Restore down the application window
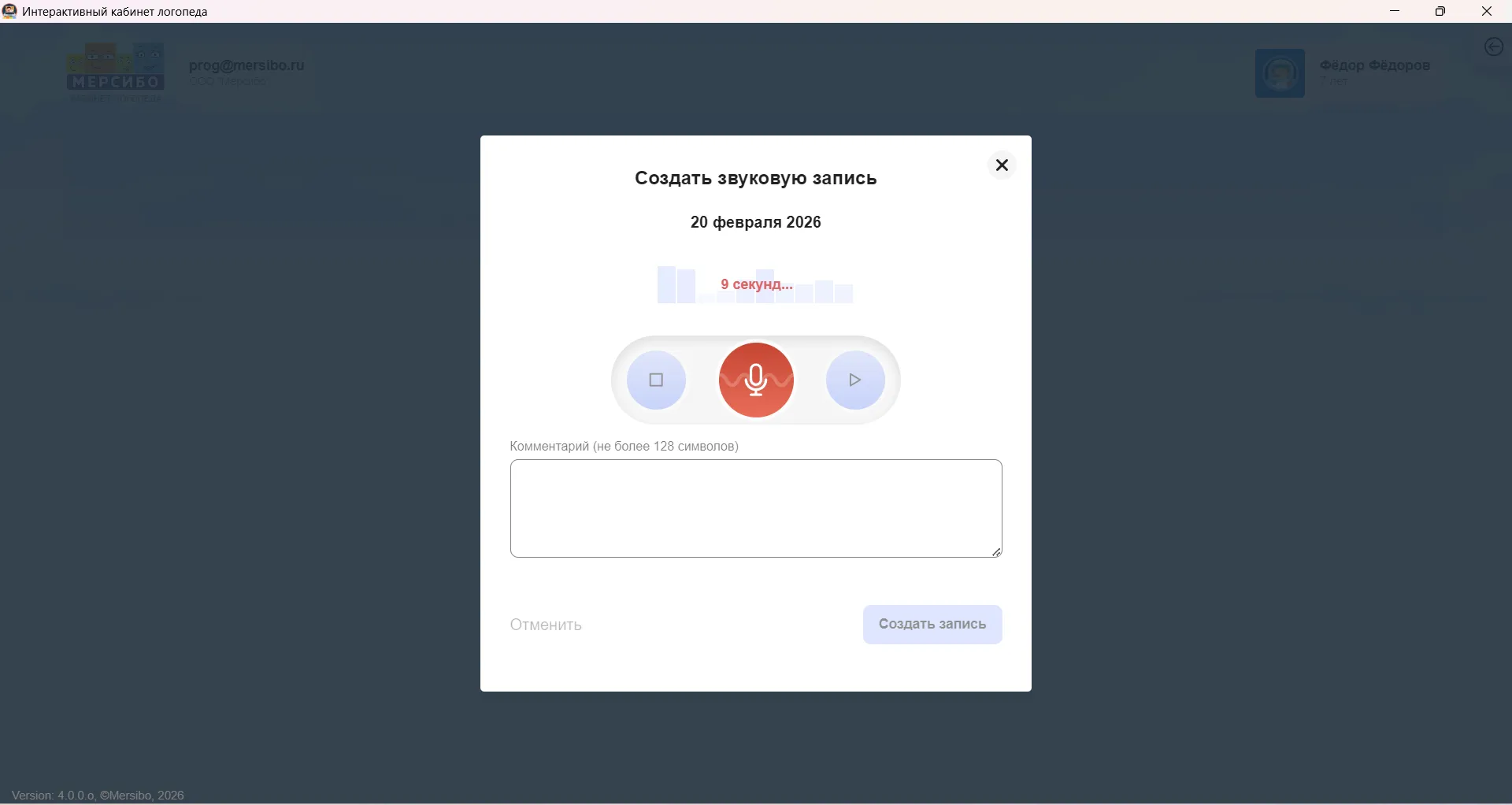The width and height of the screenshot is (1512, 805). 1440,11
